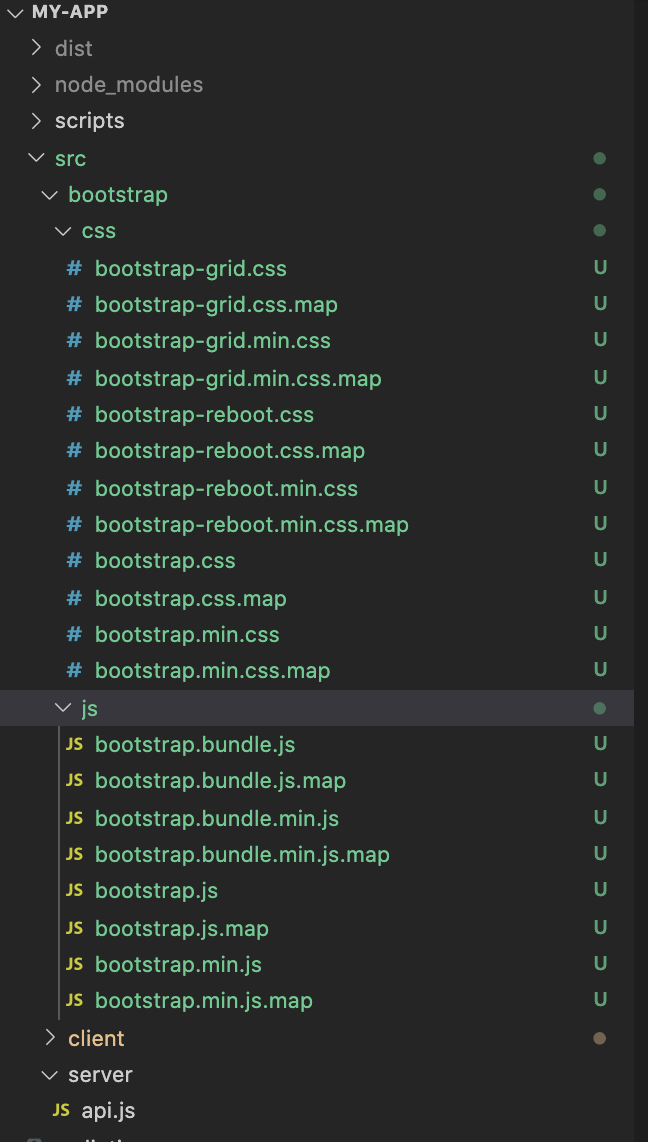Select the scripts folder label

tap(90, 121)
